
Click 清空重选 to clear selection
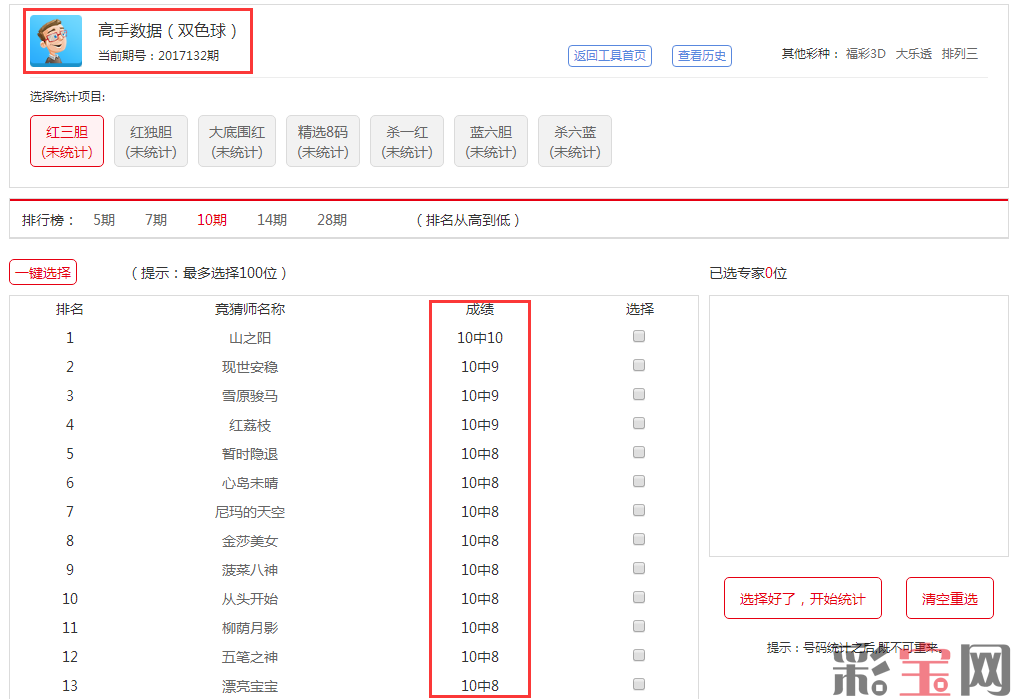pyautogui.click(x=950, y=599)
